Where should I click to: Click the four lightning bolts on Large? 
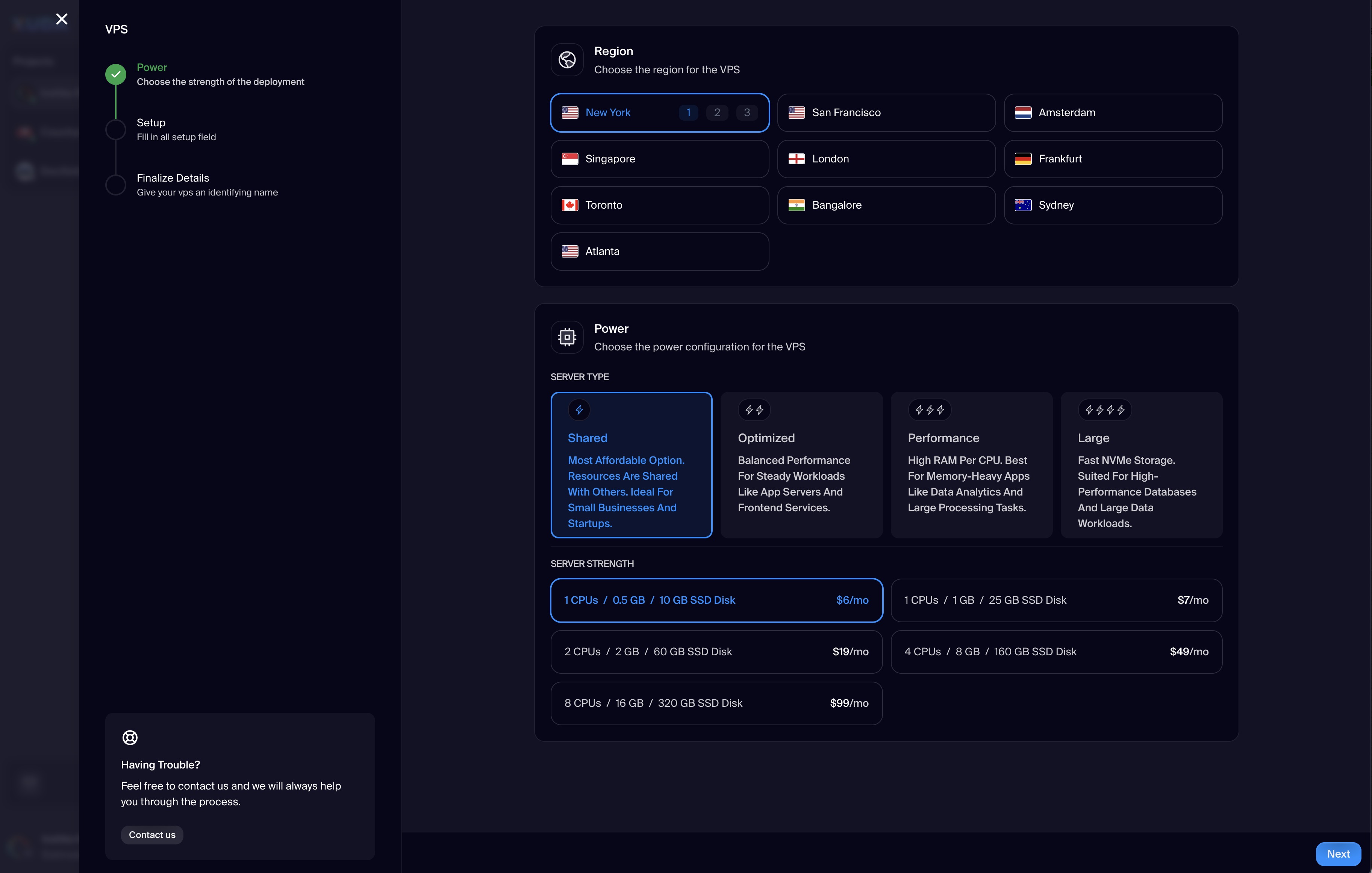(x=1104, y=410)
